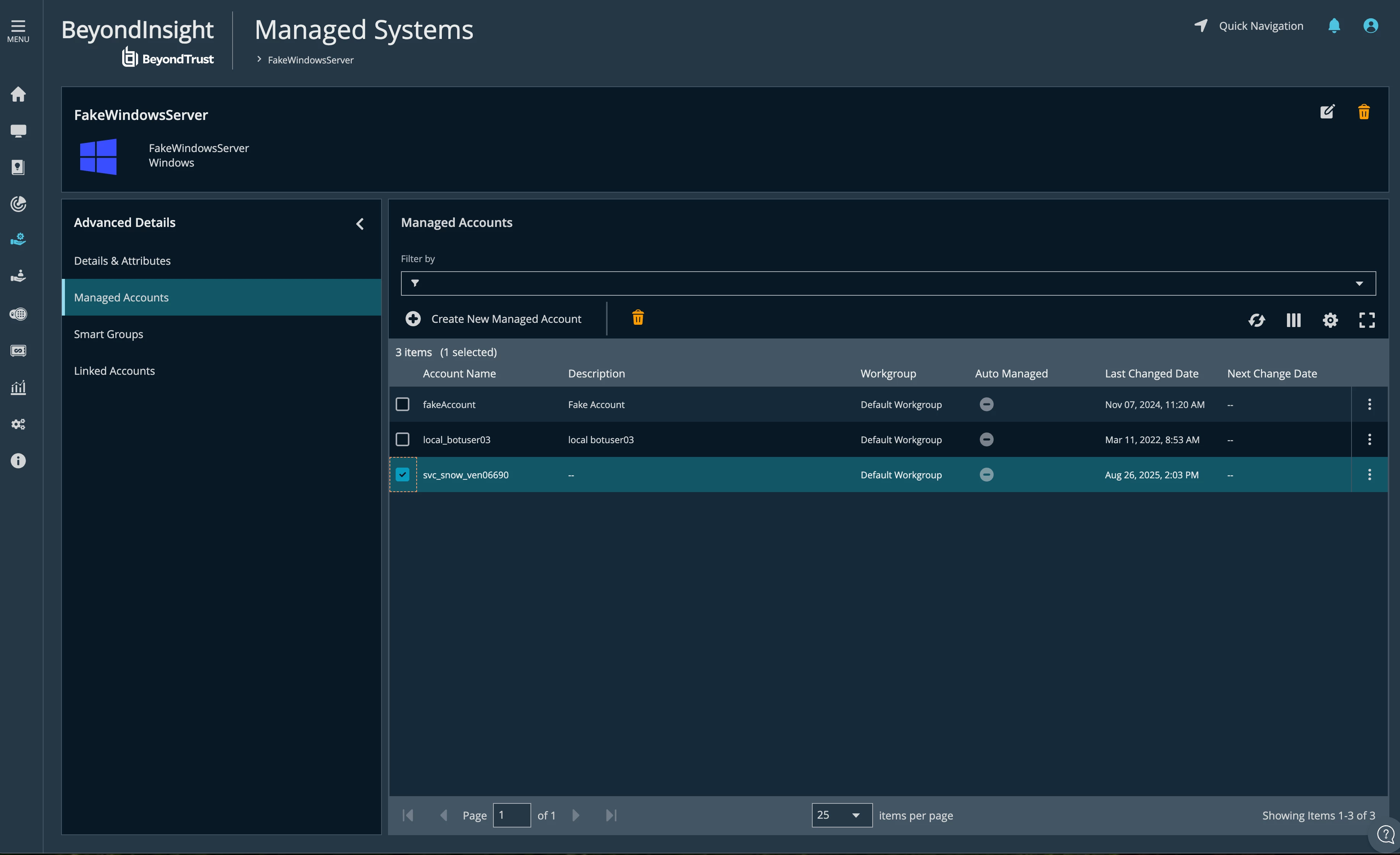Click the FakeWindowsServer breadcrumb
Image resolution: width=1400 pixels, height=855 pixels.
coord(310,60)
